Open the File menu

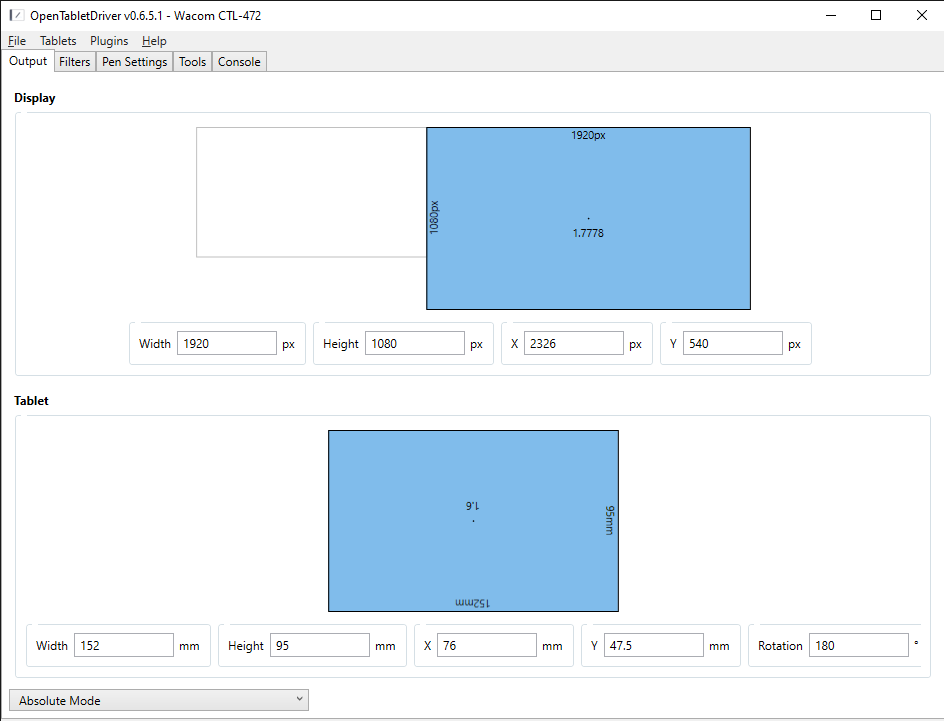(x=16, y=41)
